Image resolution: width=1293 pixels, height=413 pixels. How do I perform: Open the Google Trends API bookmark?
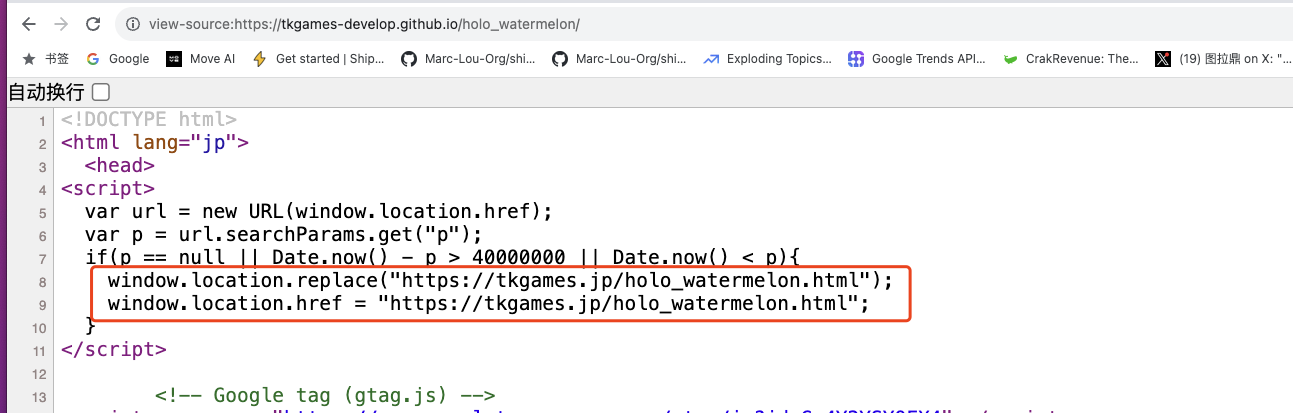click(x=917, y=59)
